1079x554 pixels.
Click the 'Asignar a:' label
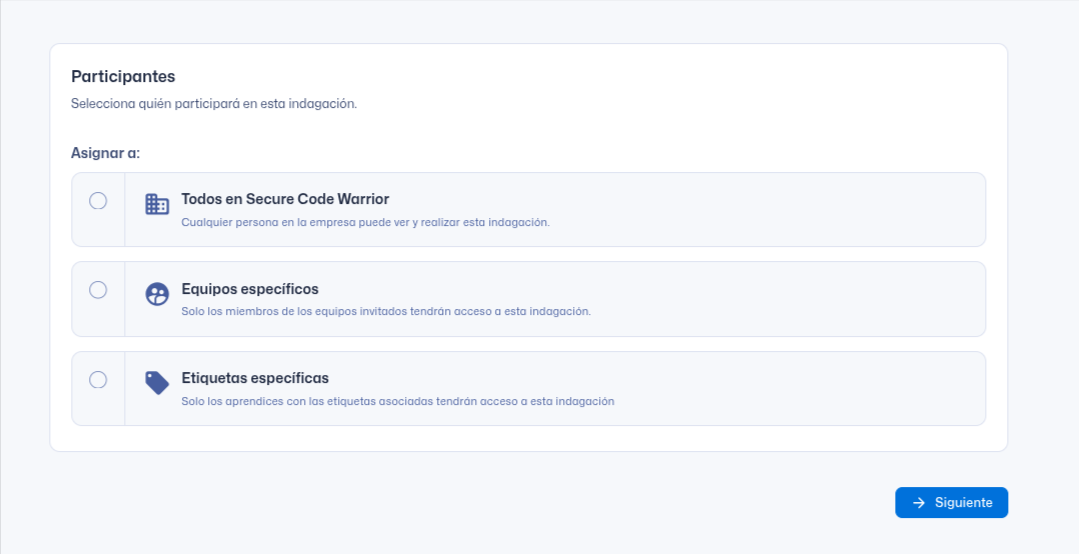105,153
